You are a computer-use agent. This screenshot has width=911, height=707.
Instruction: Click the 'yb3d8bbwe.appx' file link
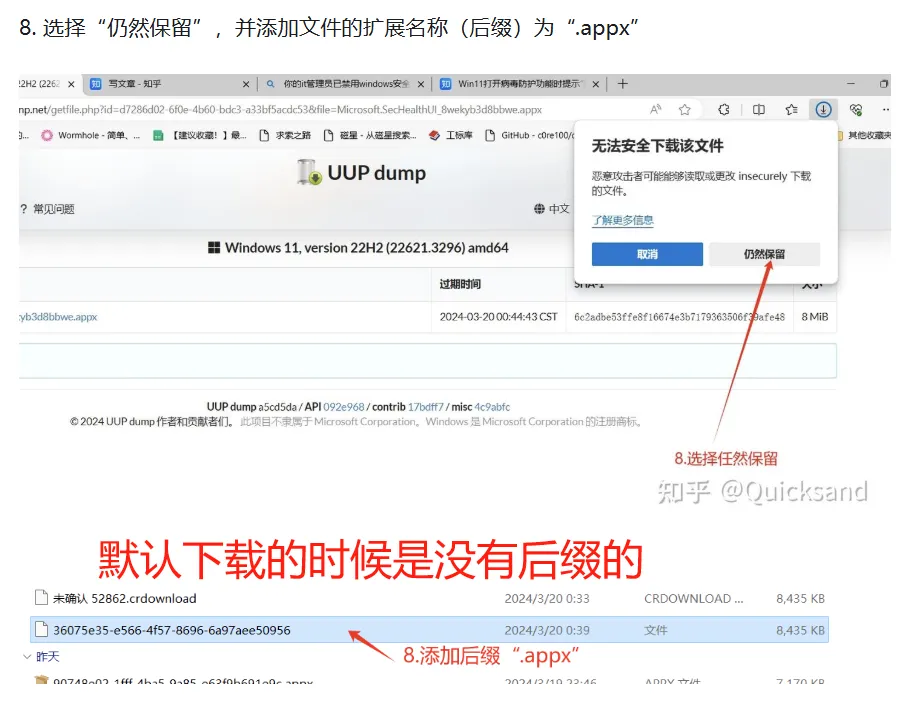click(58, 317)
